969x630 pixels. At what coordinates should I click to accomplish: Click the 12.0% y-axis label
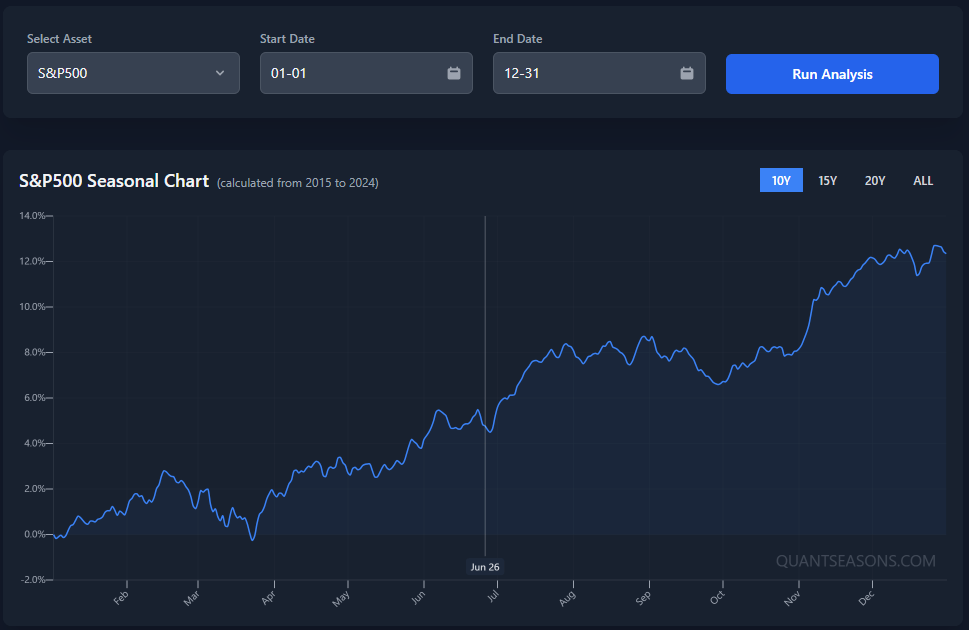[32, 262]
